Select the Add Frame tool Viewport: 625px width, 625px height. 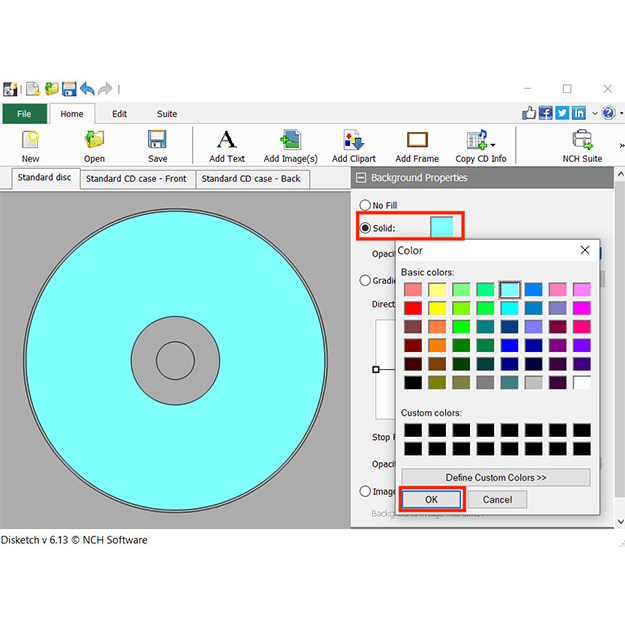click(x=417, y=146)
